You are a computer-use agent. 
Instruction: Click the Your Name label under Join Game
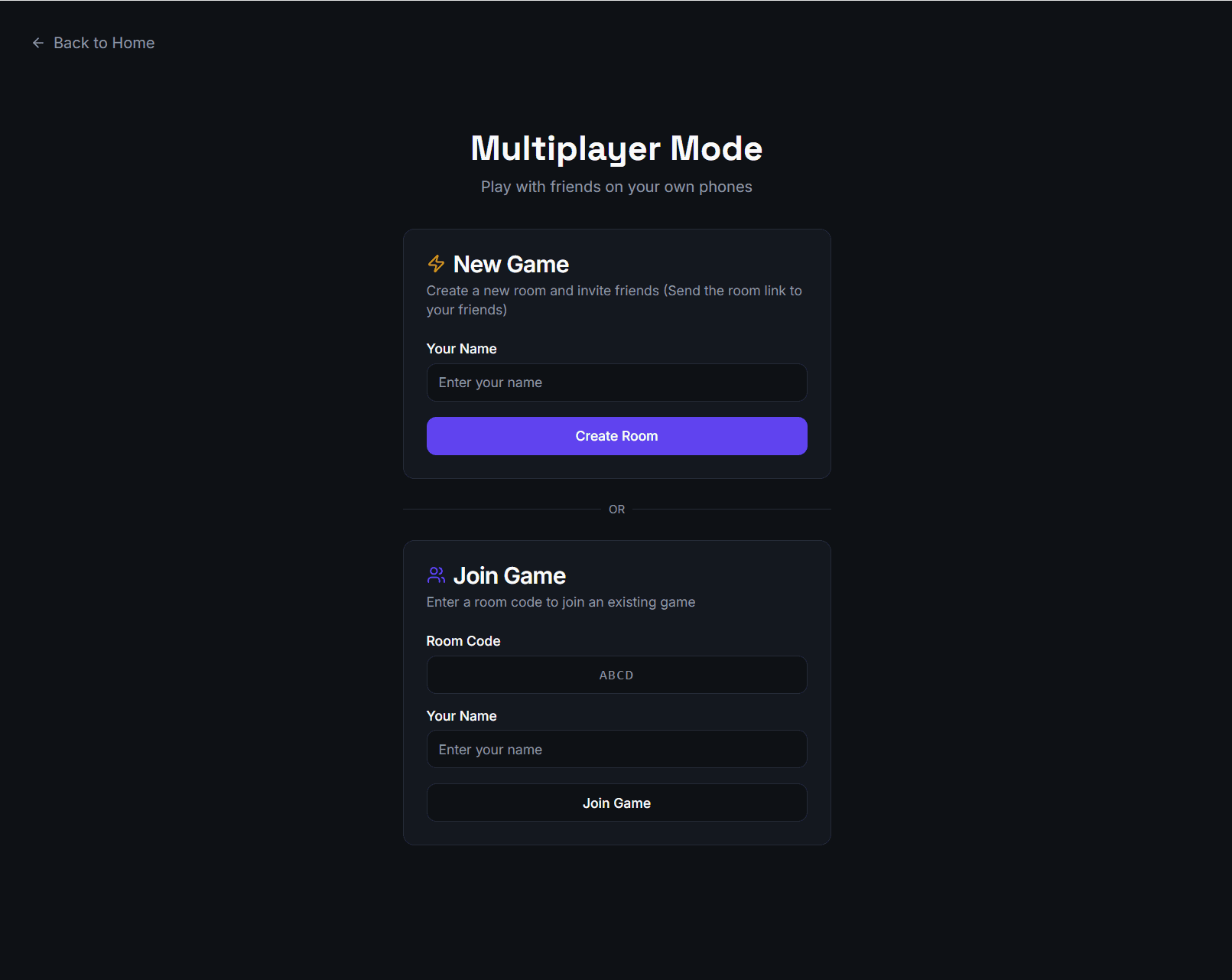(x=461, y=715)
